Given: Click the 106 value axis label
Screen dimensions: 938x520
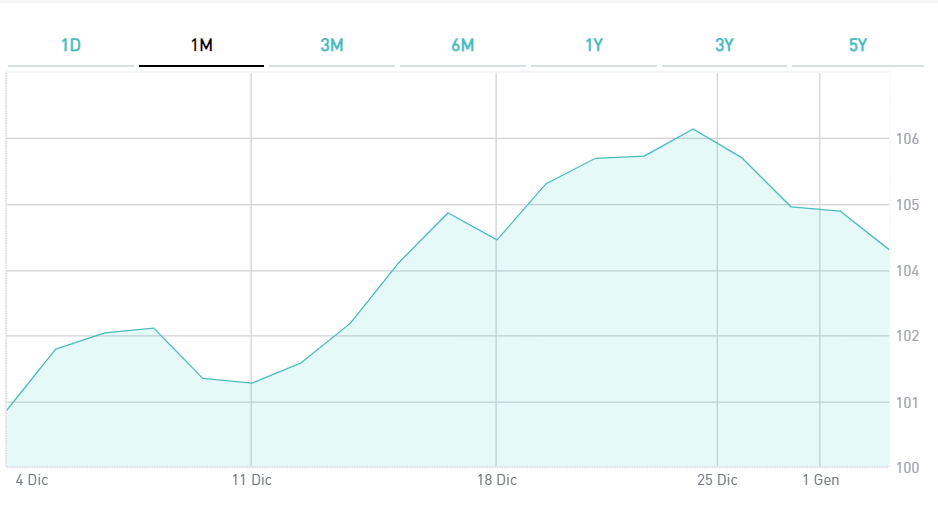Looking at the screenshot, I should (x=908, y=139).
